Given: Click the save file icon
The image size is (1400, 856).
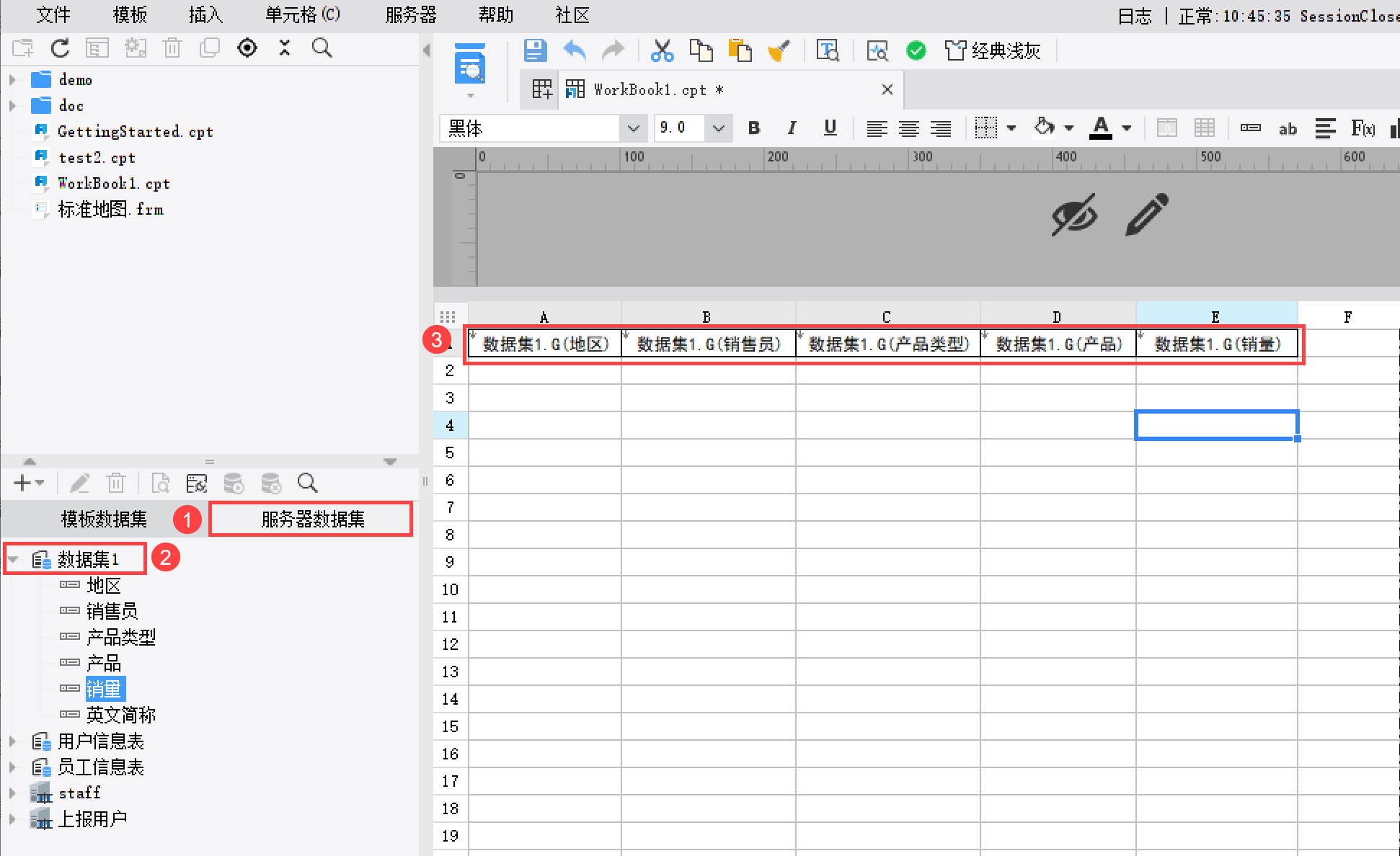Looking at the screenshot, I should [535, 50].
